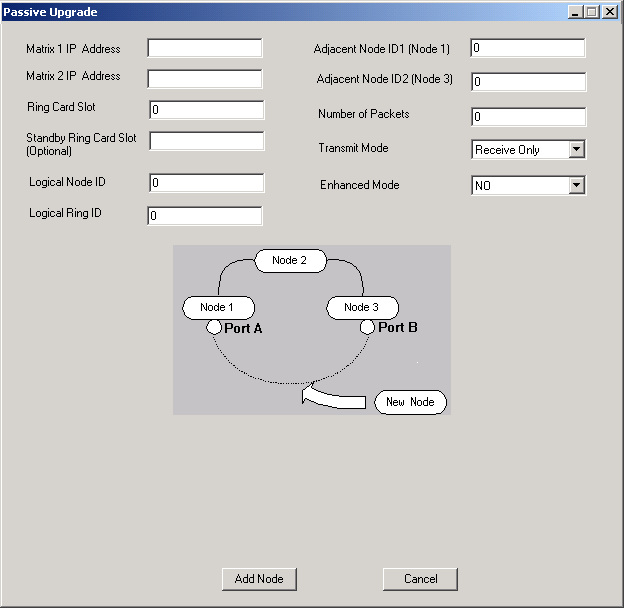This screenshot has height=608, width=624.
Task: Click the Port B circle
Action: pyautogui.click(x=368, y=328)
